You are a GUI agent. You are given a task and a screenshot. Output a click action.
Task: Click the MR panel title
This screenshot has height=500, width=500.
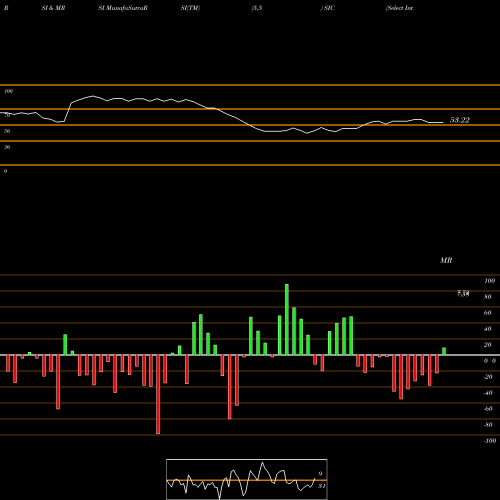[446, 260]
